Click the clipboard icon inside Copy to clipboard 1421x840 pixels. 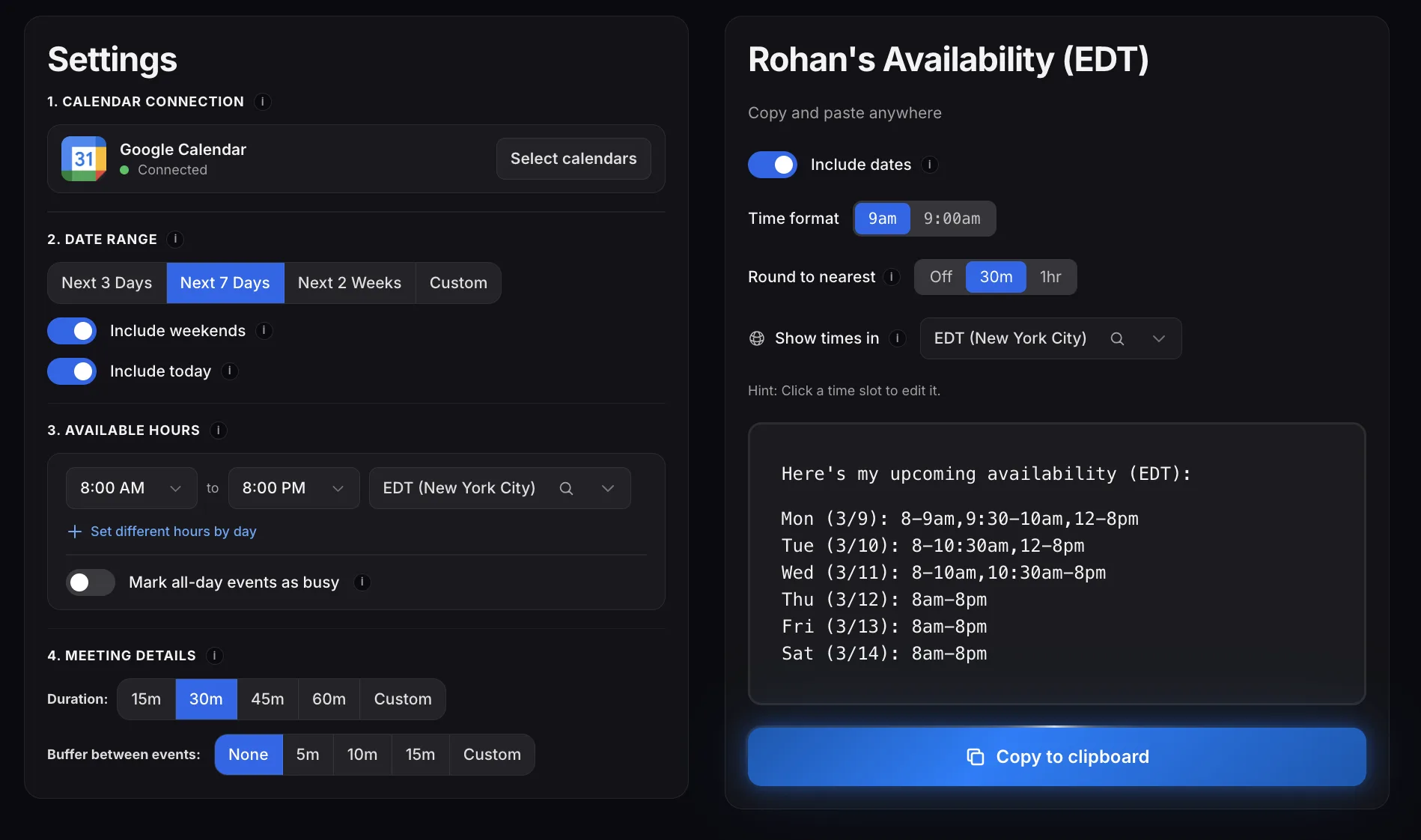976,757
